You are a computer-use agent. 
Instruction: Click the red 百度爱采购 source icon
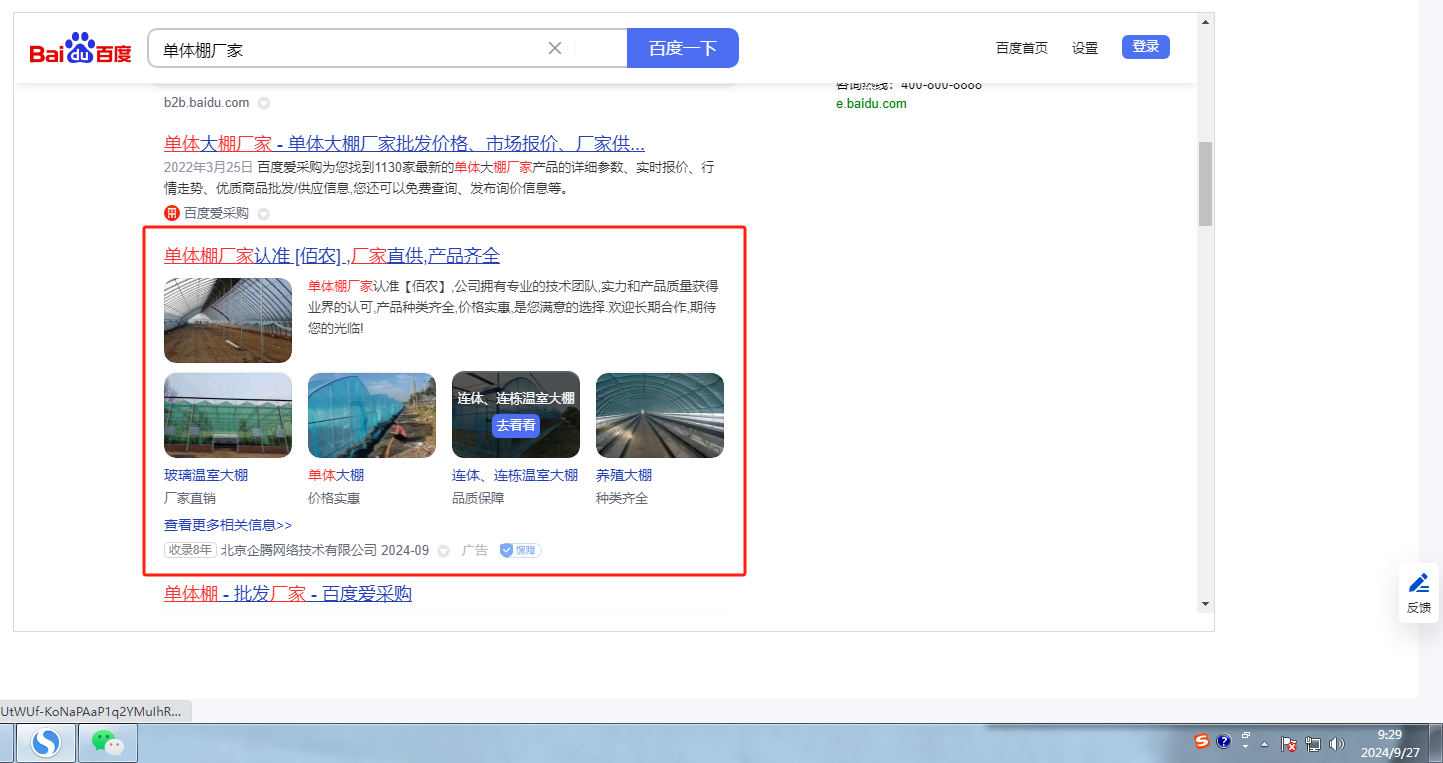click(172, 213)
